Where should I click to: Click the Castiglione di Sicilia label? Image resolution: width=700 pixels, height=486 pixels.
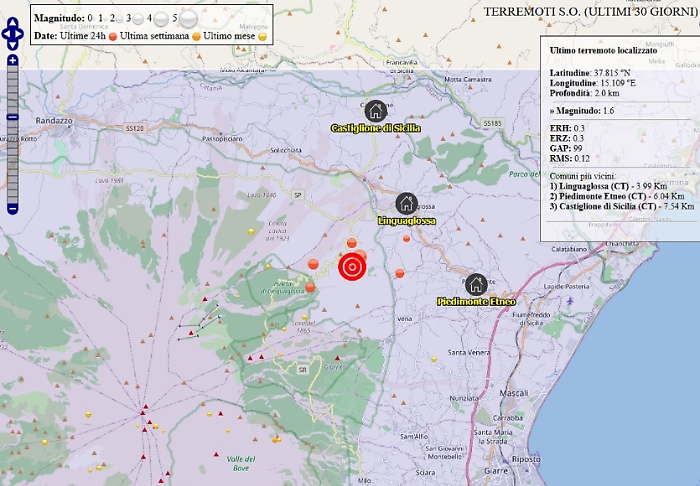point(375,128)
